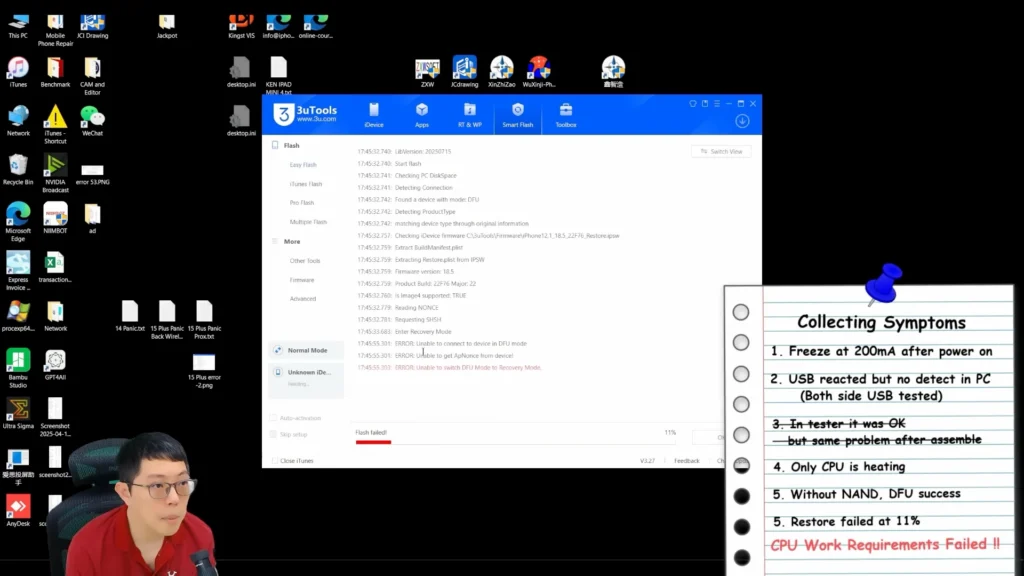
Task: Launch AnyDesk
Action: (x=18, y=511)
